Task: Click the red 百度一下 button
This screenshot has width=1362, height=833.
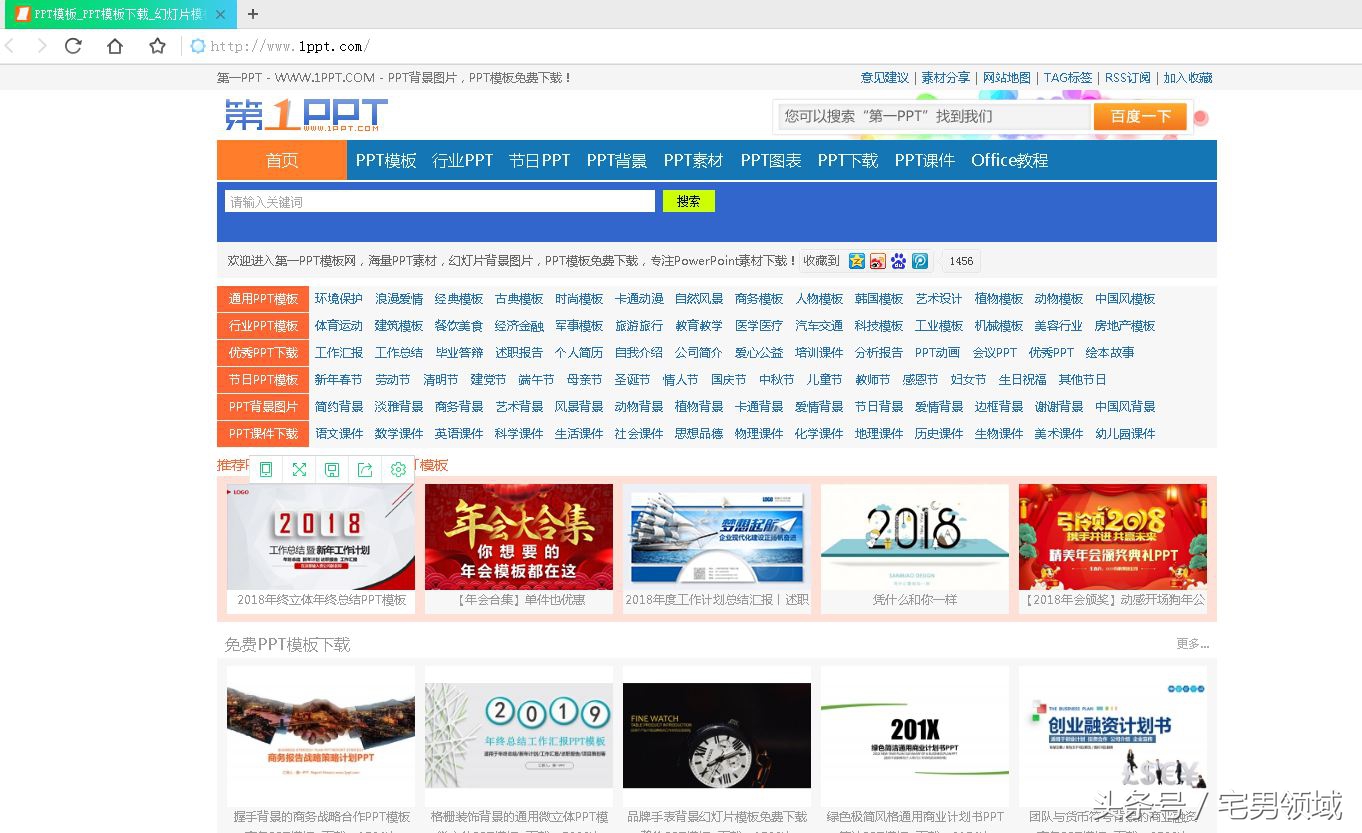Action: click(x=1140, y=115)
